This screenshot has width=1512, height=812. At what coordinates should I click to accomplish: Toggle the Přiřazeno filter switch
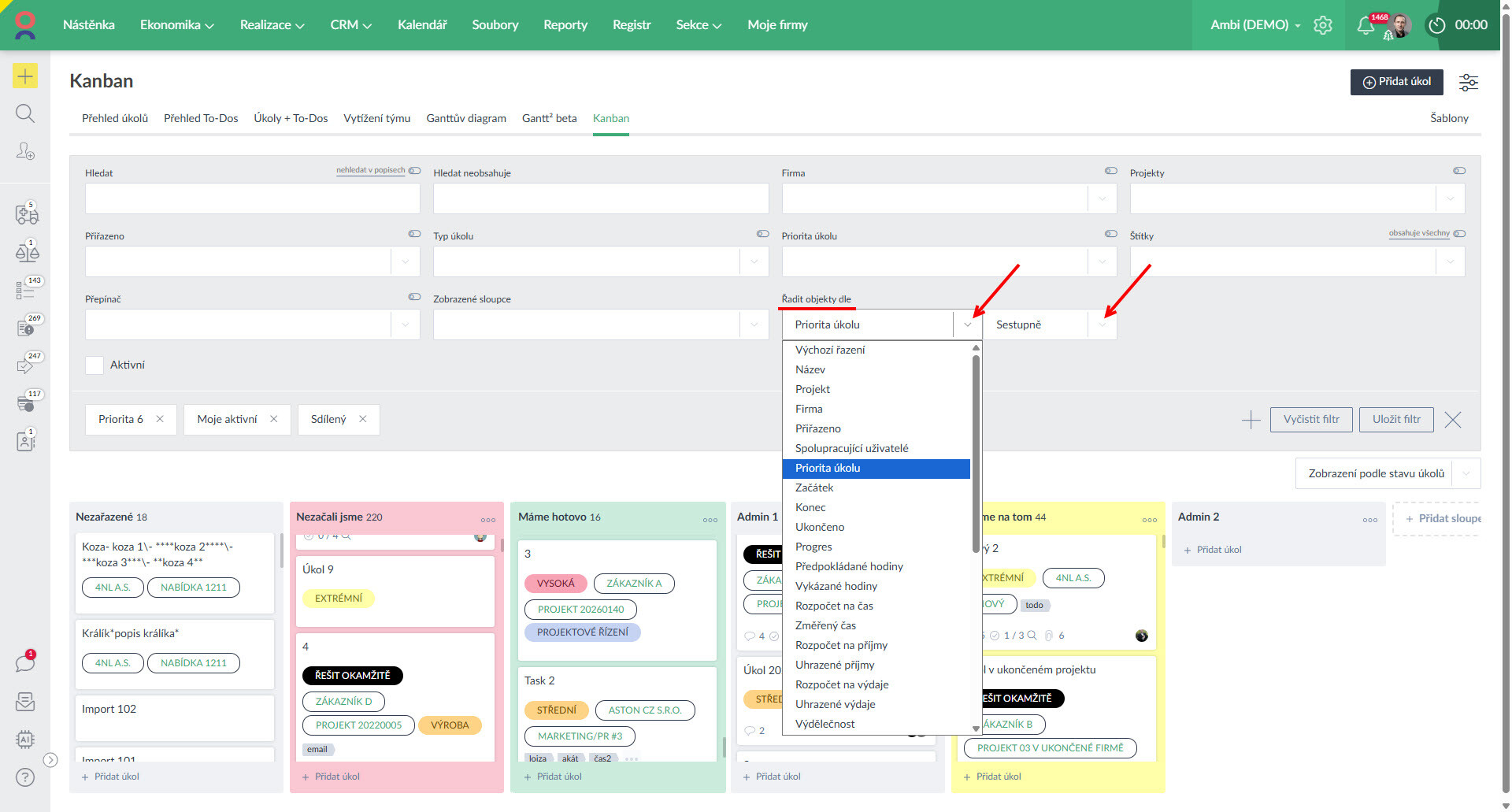point(414,233)
